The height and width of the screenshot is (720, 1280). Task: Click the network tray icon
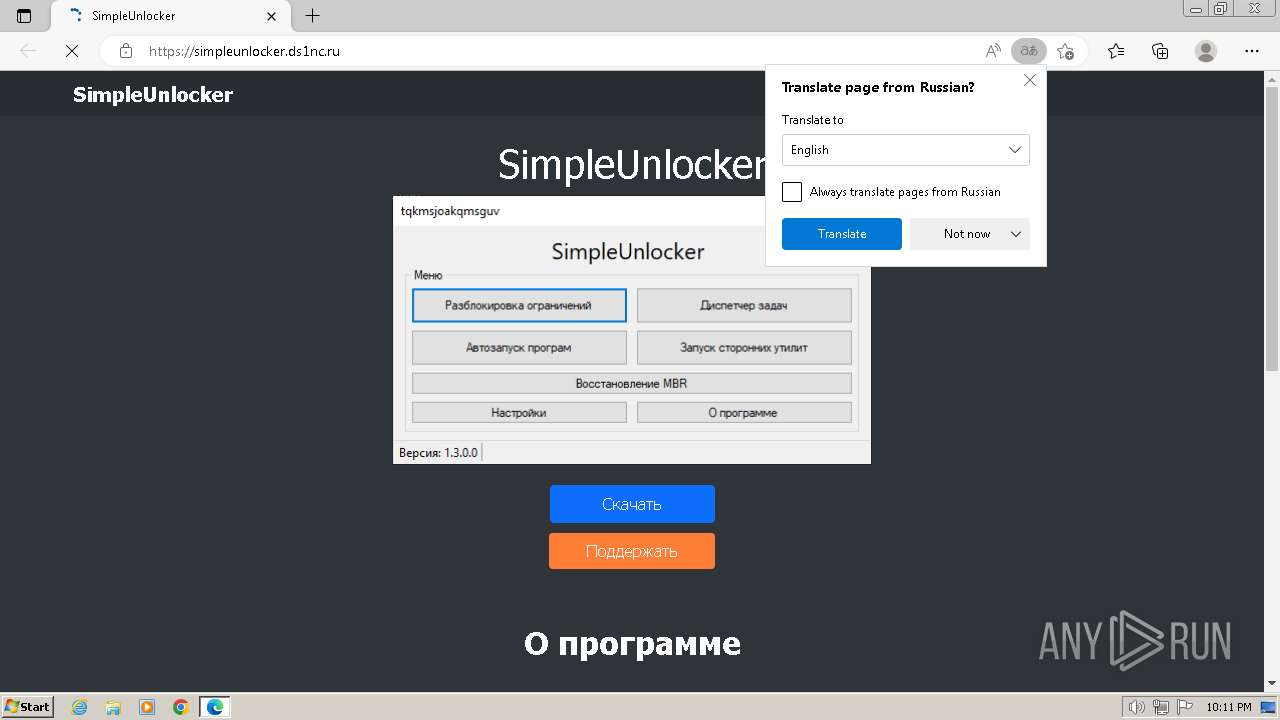pos(1160,707)
